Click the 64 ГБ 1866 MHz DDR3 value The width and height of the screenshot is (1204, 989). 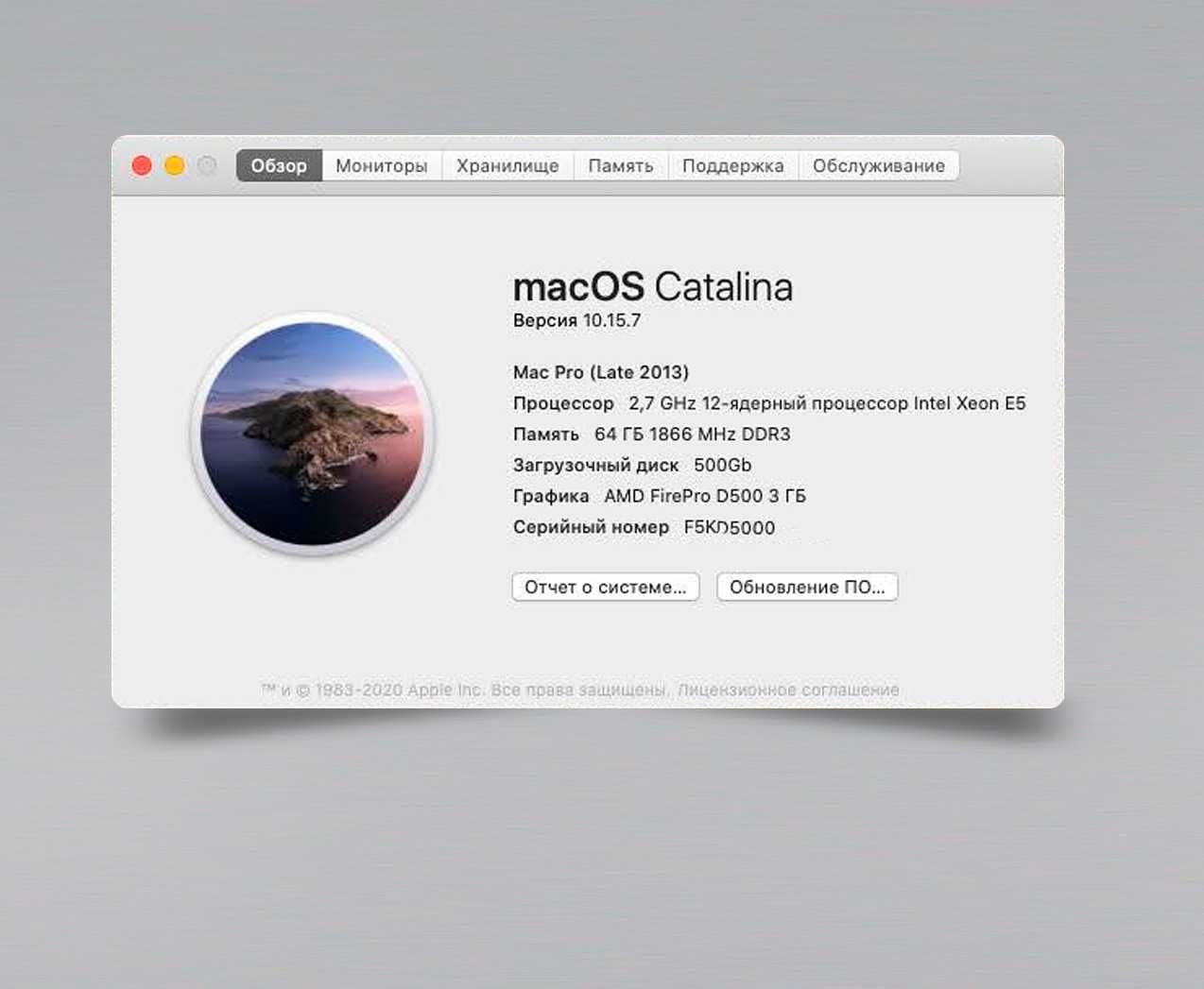(x=693, y=435)
